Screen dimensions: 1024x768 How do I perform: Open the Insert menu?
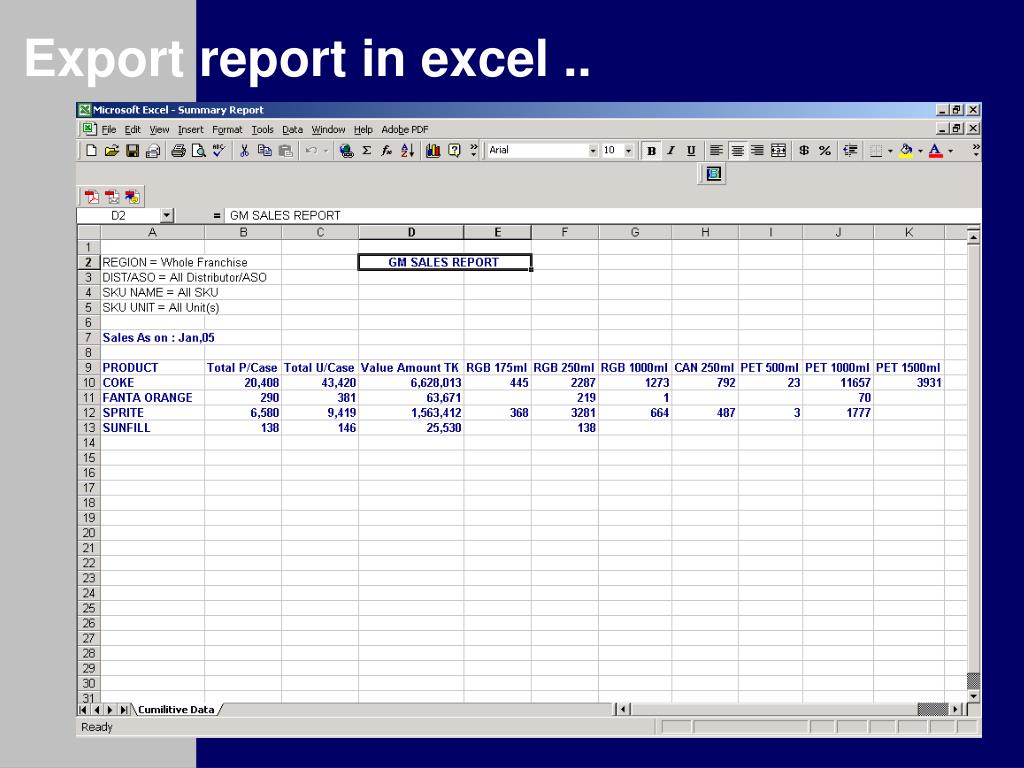tap(190, 129)
